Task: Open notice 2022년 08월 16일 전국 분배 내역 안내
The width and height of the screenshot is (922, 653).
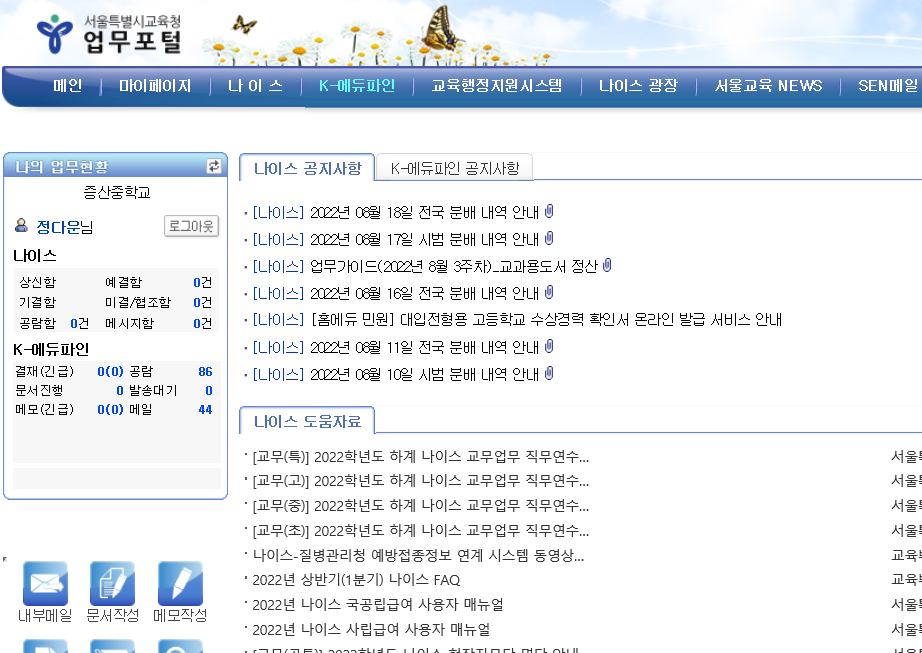Action: (425, 293)
